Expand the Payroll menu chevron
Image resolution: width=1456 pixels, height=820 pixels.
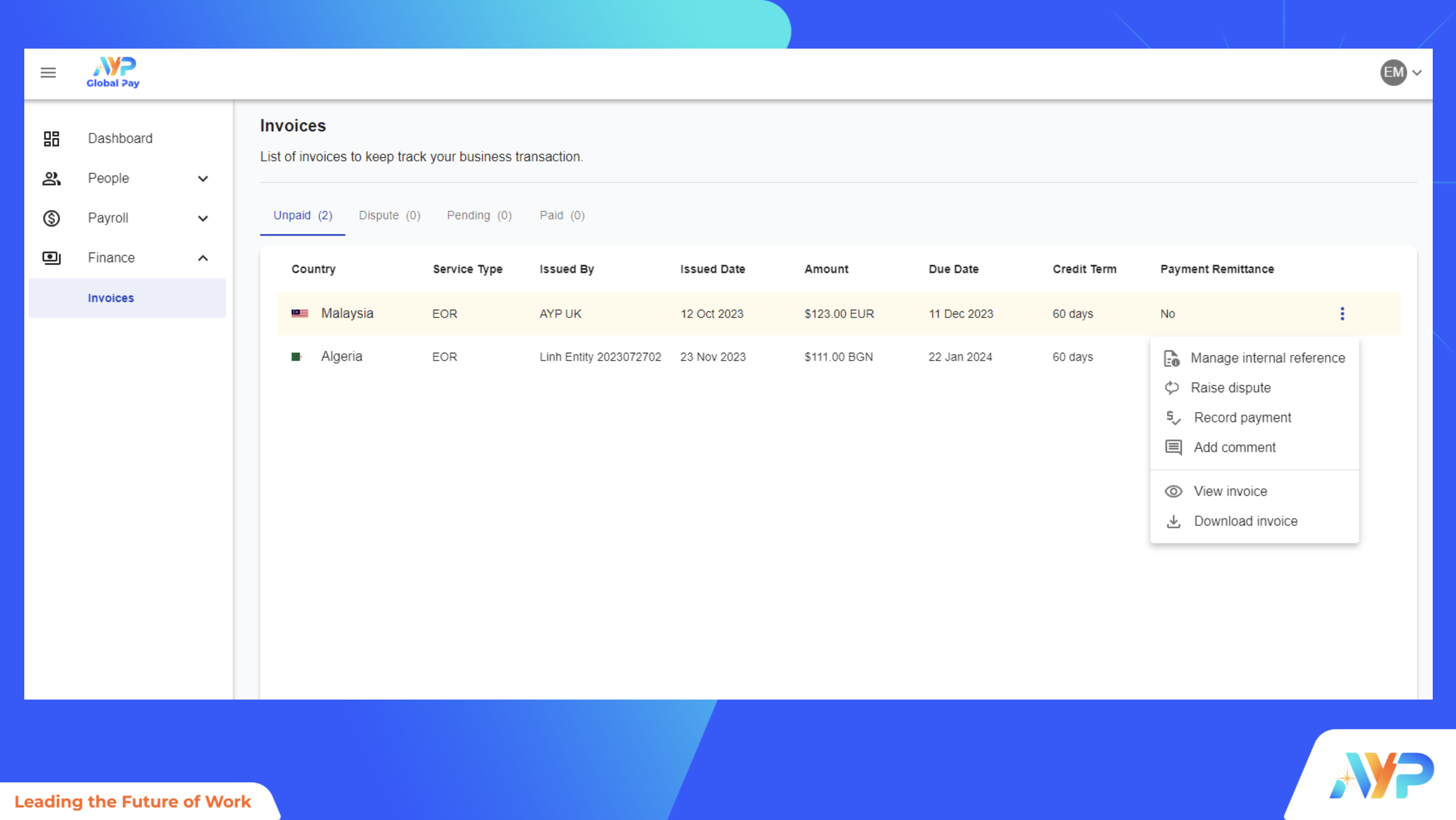[x=203, y=218]
